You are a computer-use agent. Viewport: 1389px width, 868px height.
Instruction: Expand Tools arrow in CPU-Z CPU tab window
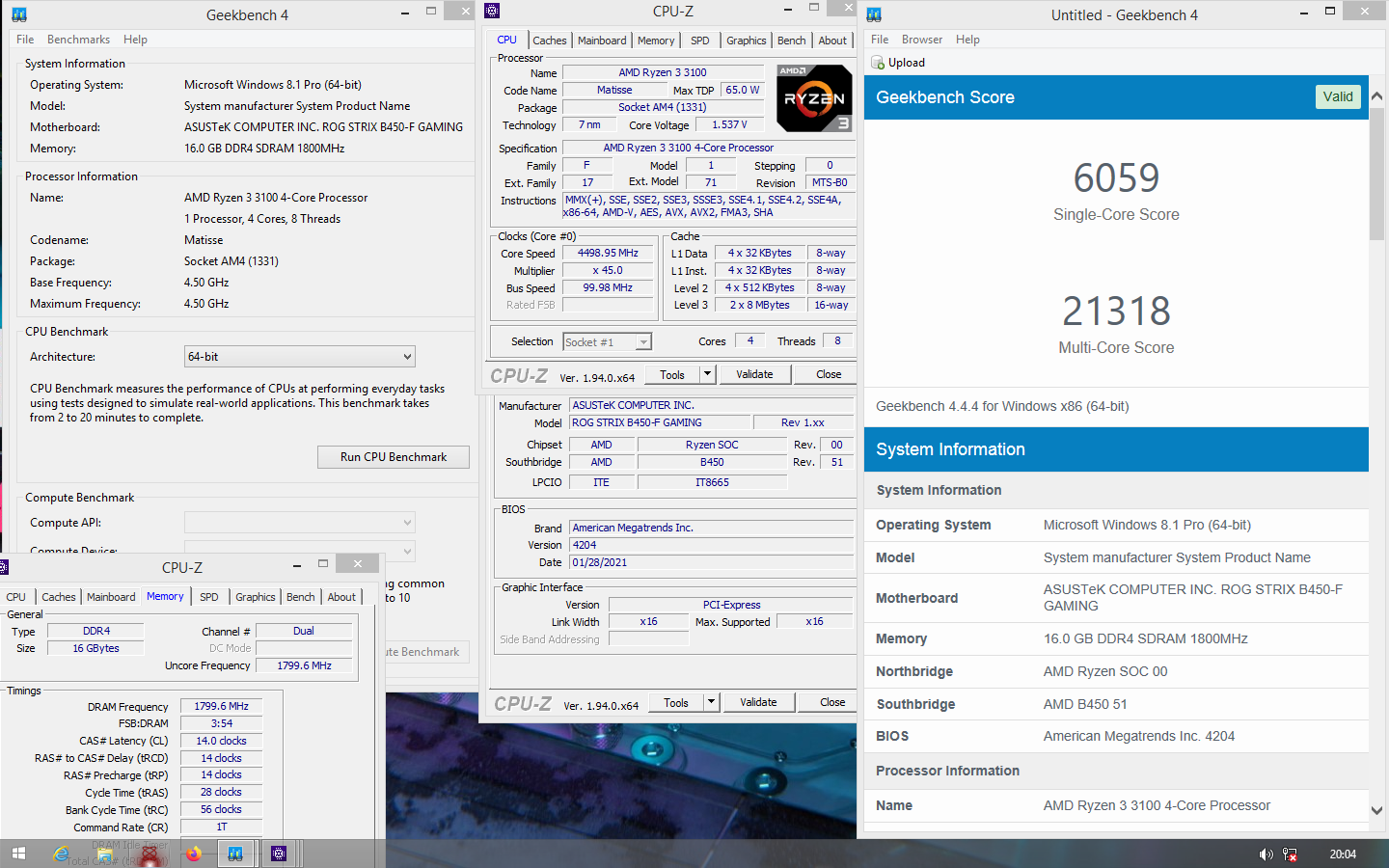point(708,374)
